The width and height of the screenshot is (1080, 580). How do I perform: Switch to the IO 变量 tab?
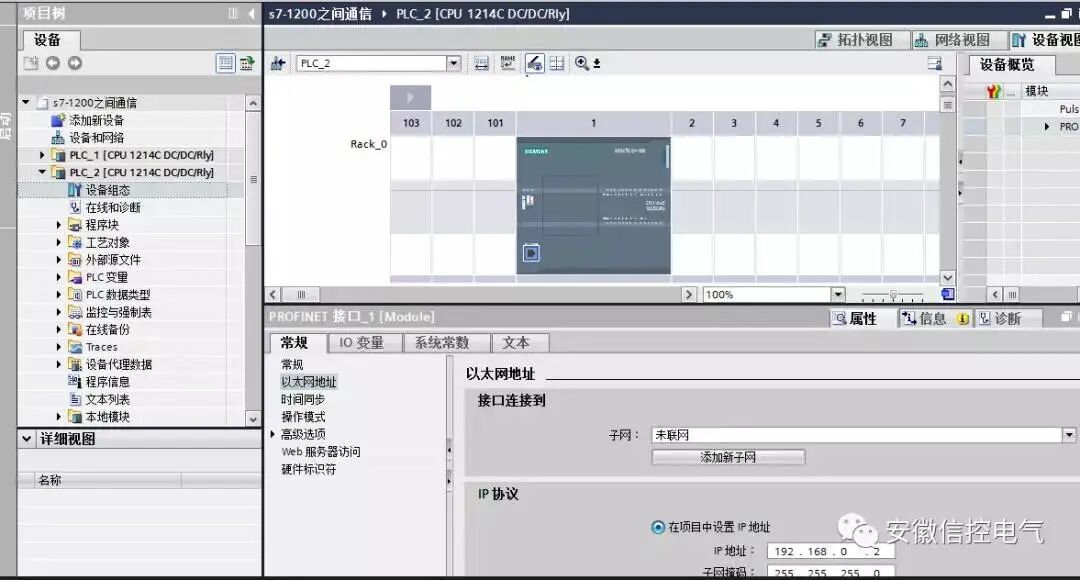[364, 342]
